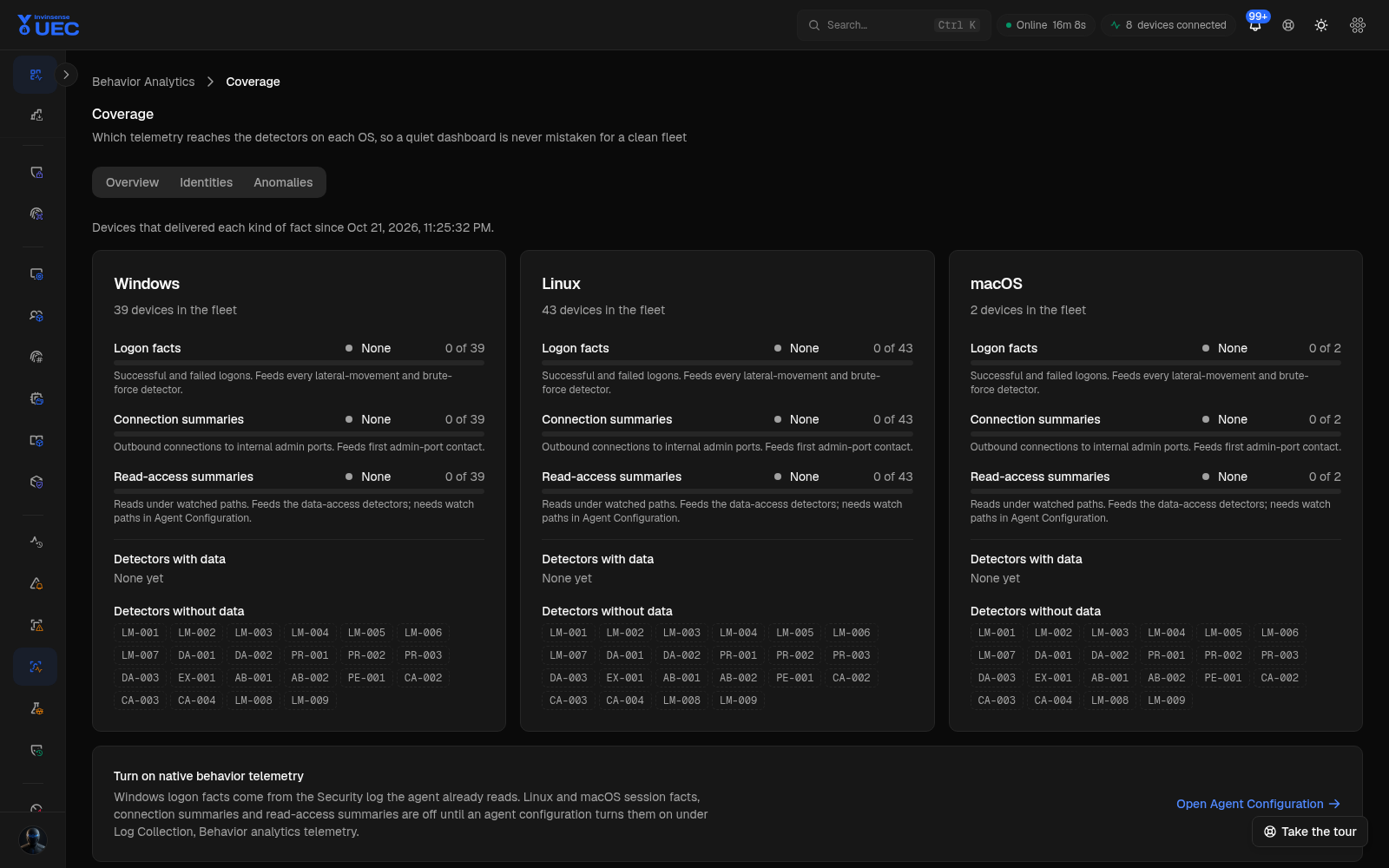The height and width of the screenshot is (868, 1389).
Task: Click the EX-001 chip in Linux card
Action: (625, 678)
